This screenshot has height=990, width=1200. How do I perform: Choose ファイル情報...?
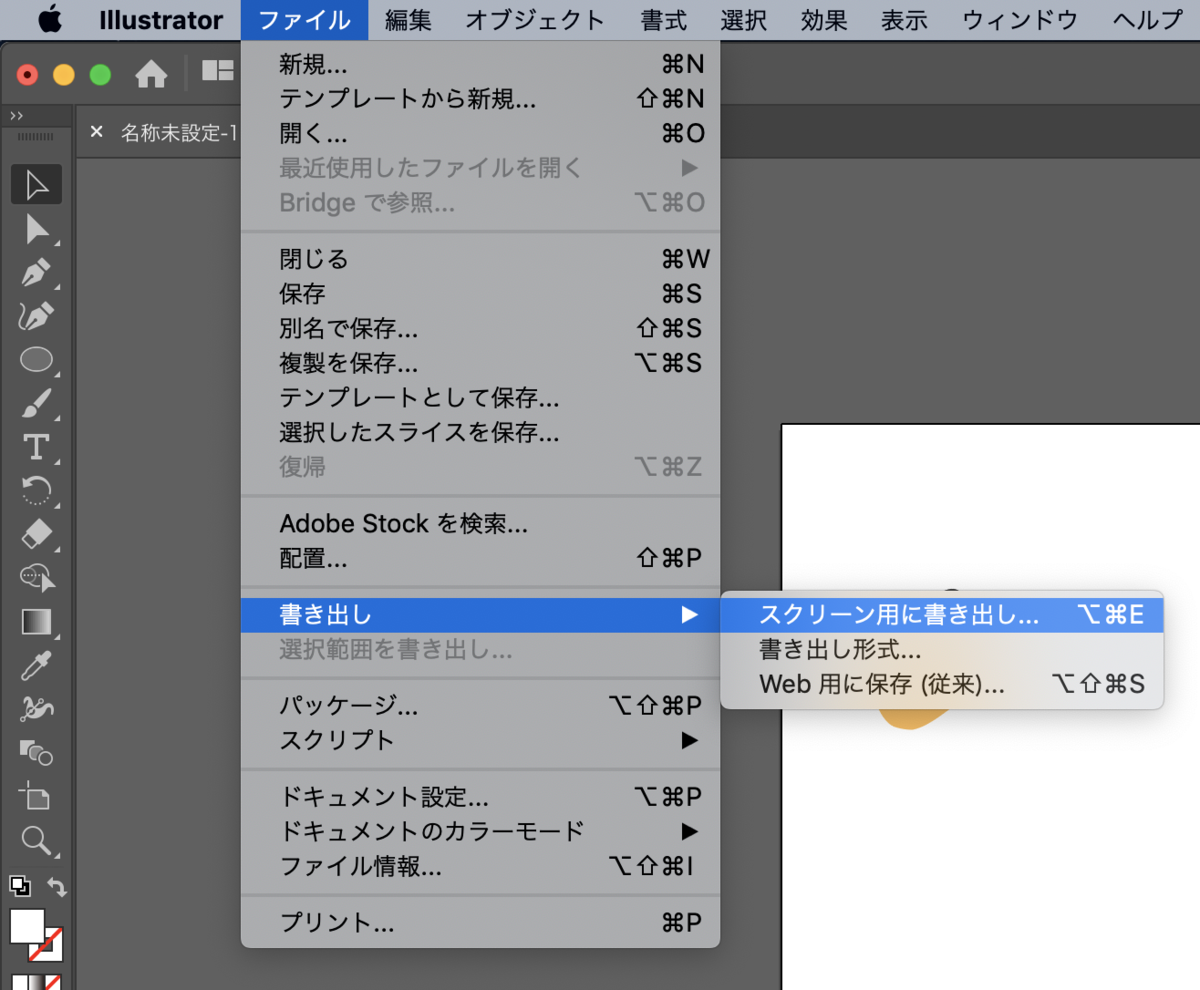[480, 866]
